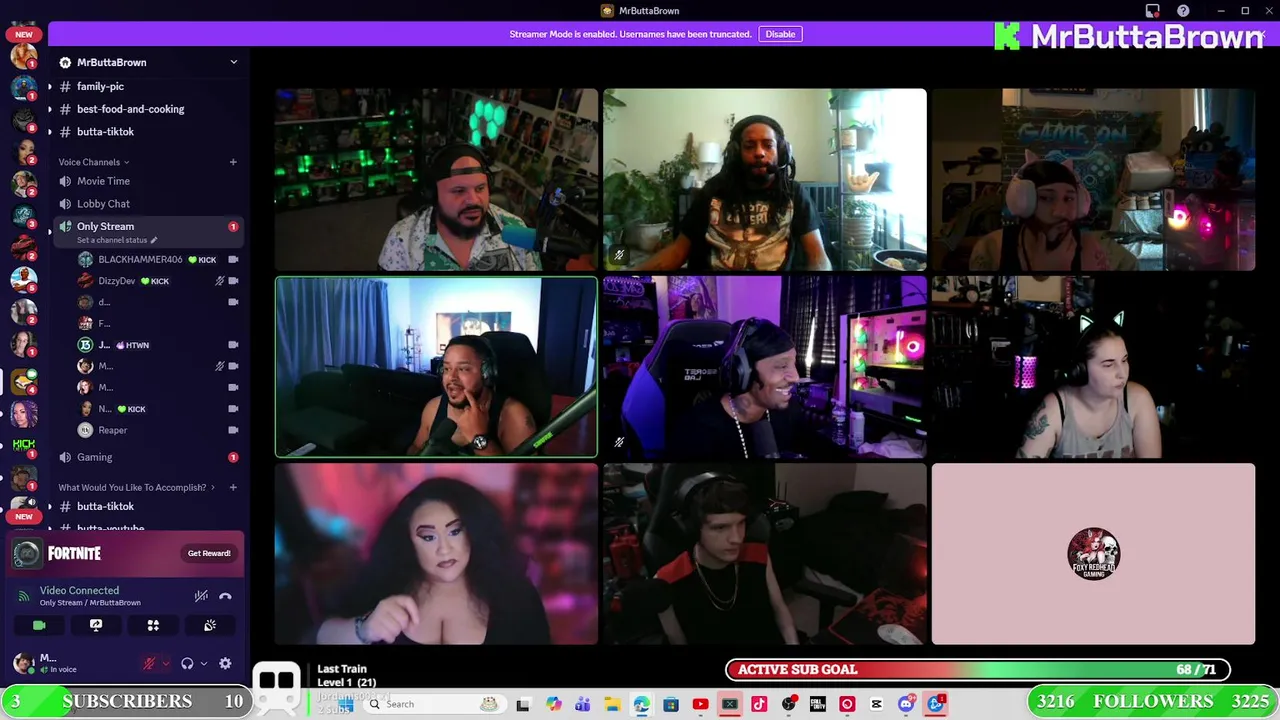Click Get Reward on Fortnite banner
The width and height of the screenshot is (1280, 720).
209,553
